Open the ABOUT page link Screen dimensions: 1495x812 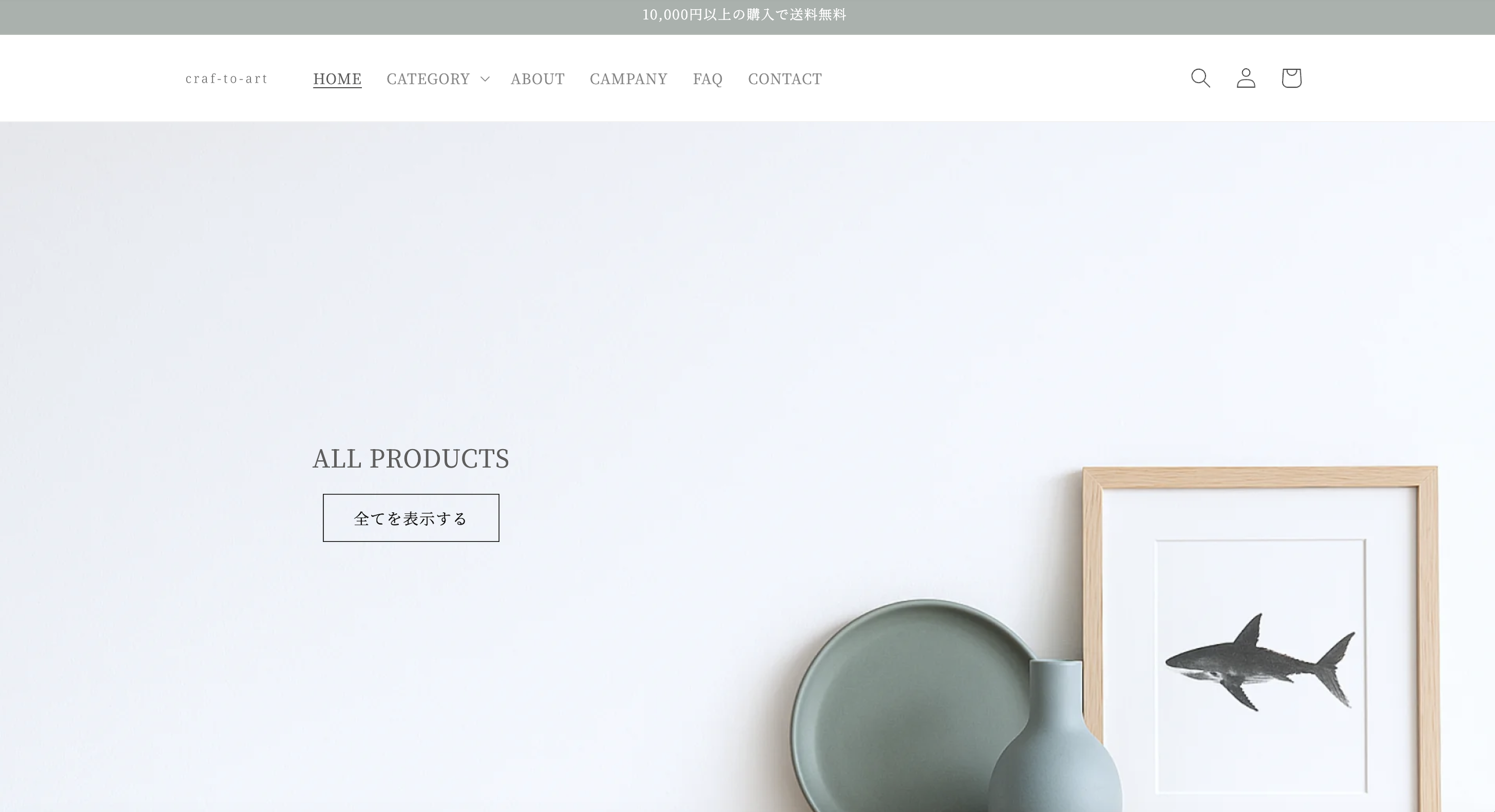(x=537, y=78)
